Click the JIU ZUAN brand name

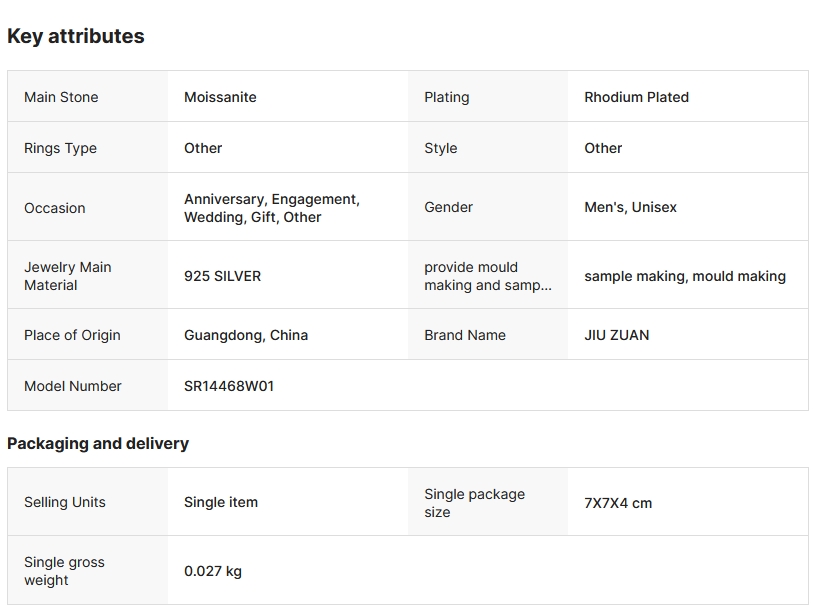point(616,335)
